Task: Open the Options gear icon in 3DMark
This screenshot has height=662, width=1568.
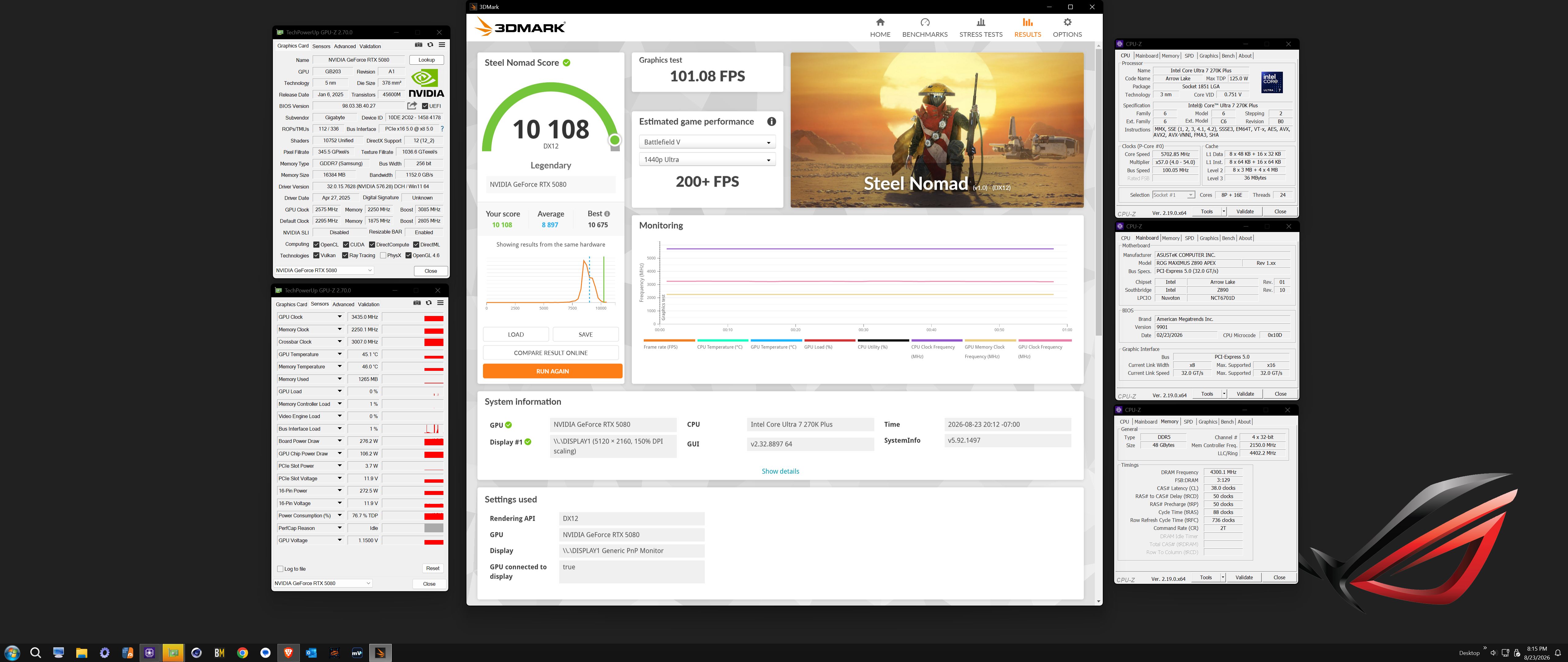Action: coord(1067,23)
